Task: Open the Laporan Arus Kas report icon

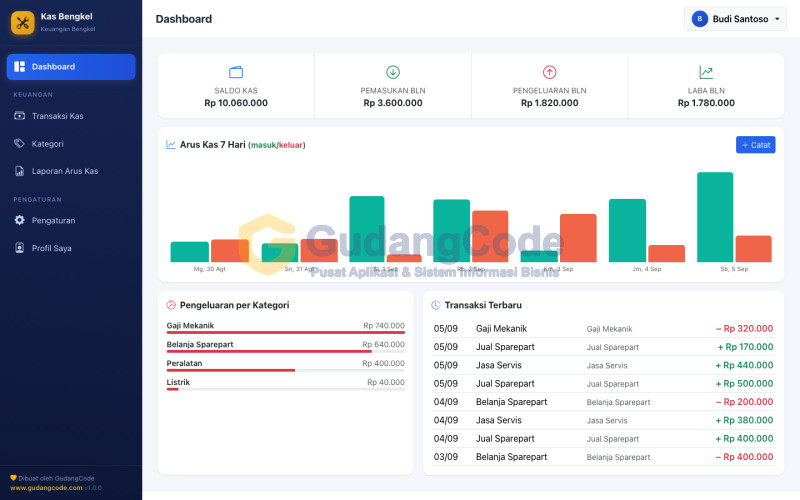Action: pos(19,171)
